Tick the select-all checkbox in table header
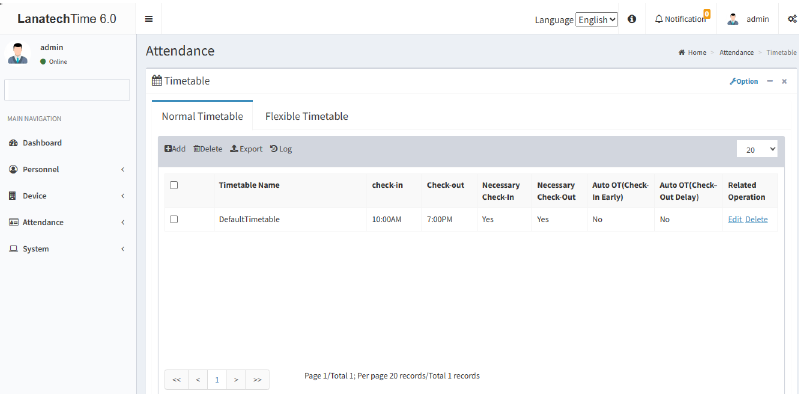This screenshot has width=800, height=397. tap(174, 185)
